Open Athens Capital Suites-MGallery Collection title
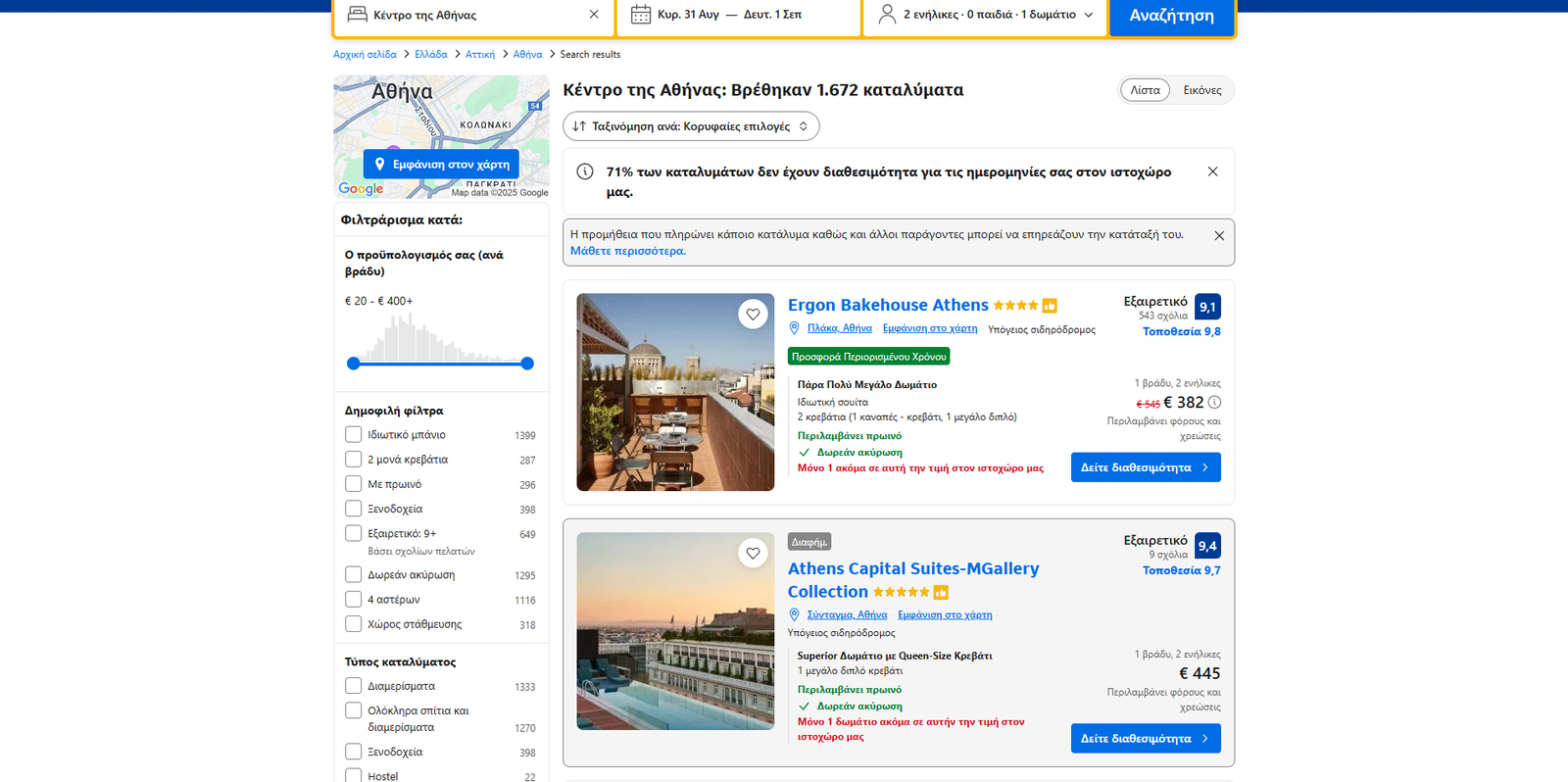This screenshot has width=1568, height=782. tap(913, 580)
